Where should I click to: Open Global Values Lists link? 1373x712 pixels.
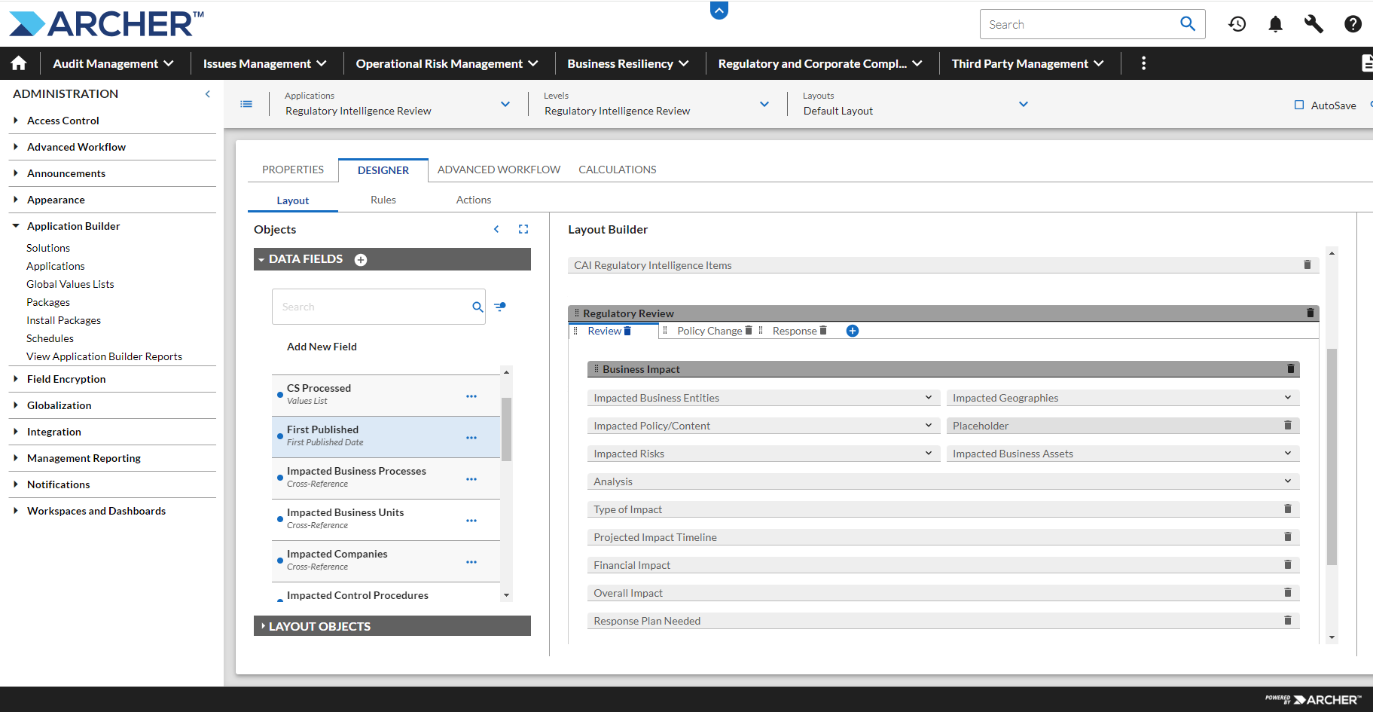click(70, 284)
